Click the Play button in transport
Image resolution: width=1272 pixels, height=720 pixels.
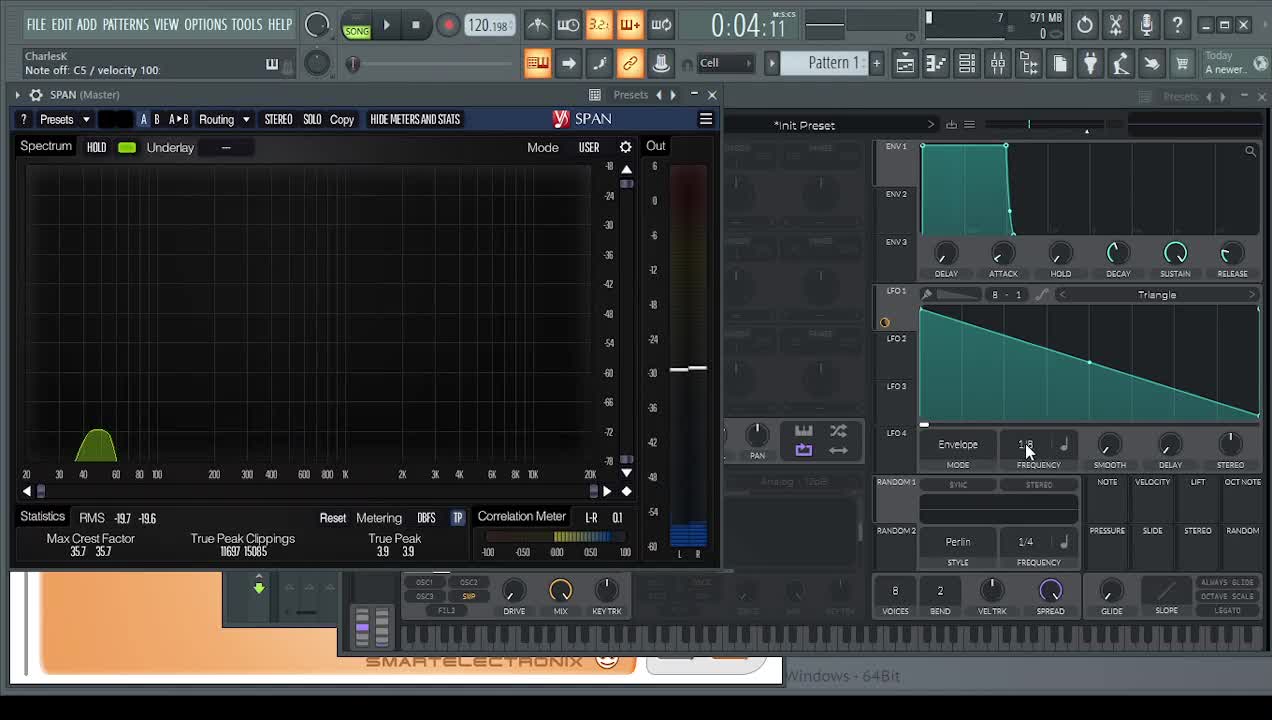click(x=386, y=25)
